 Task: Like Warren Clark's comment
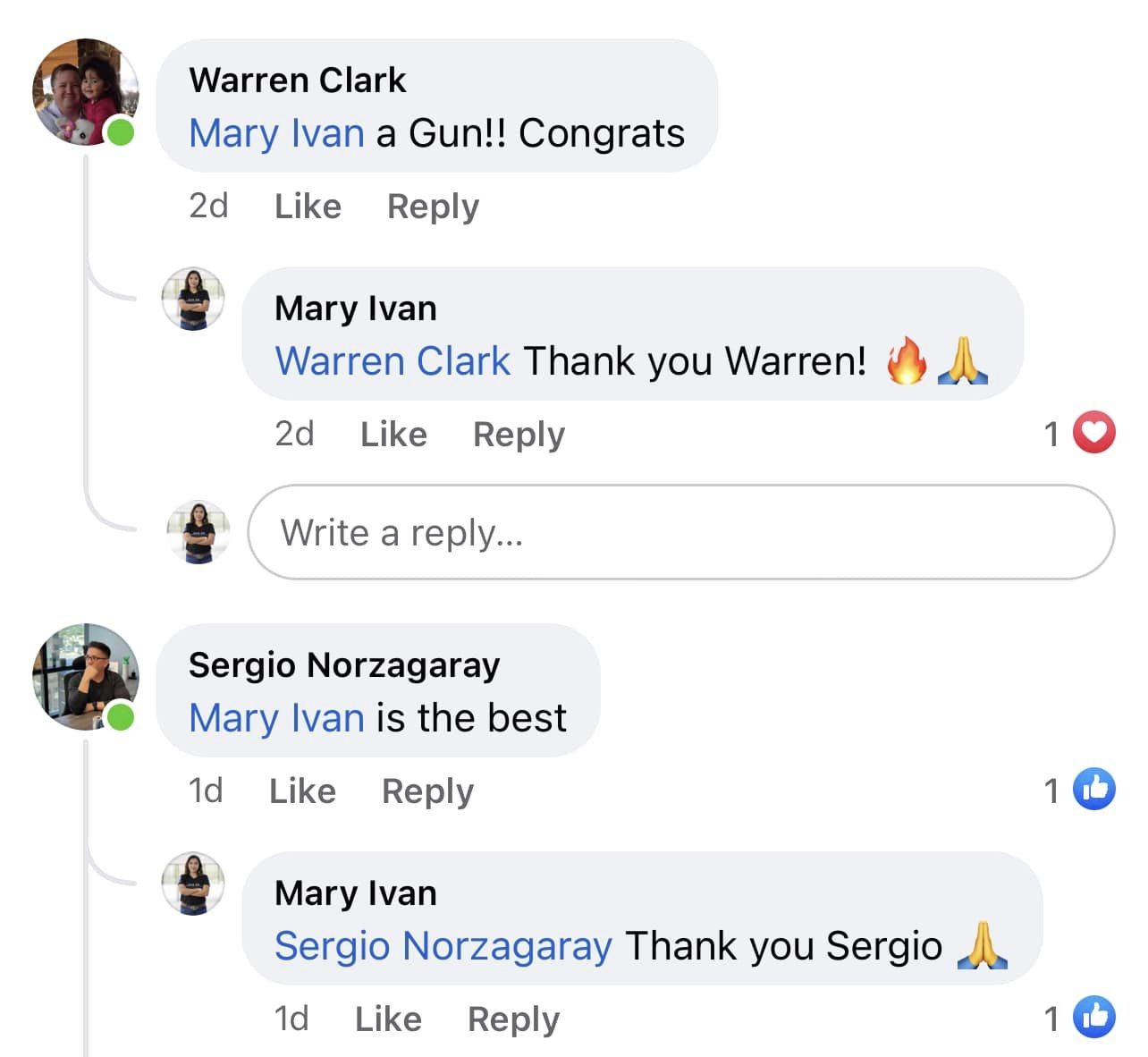point(308,207)
